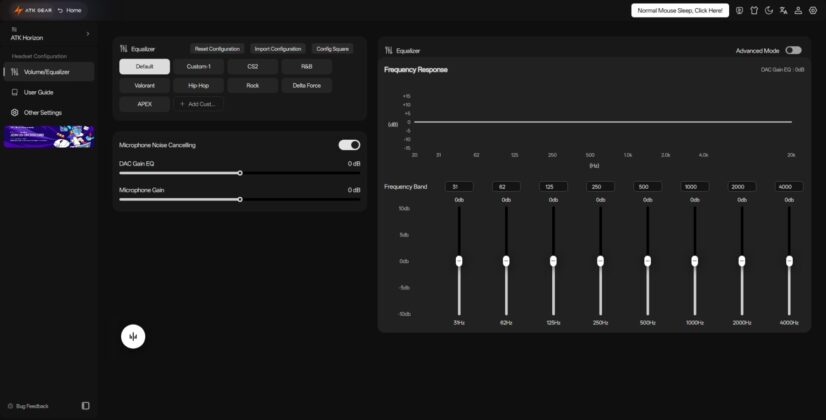Go back Home via the arrow icon
826x420 pixels.
coord(60,10)
